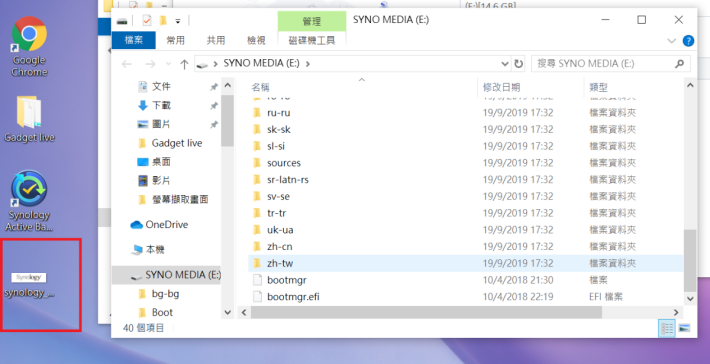The image size is (710, 364).
Task: Open OneDrive in navigation pane
Action: pos(159,225)
